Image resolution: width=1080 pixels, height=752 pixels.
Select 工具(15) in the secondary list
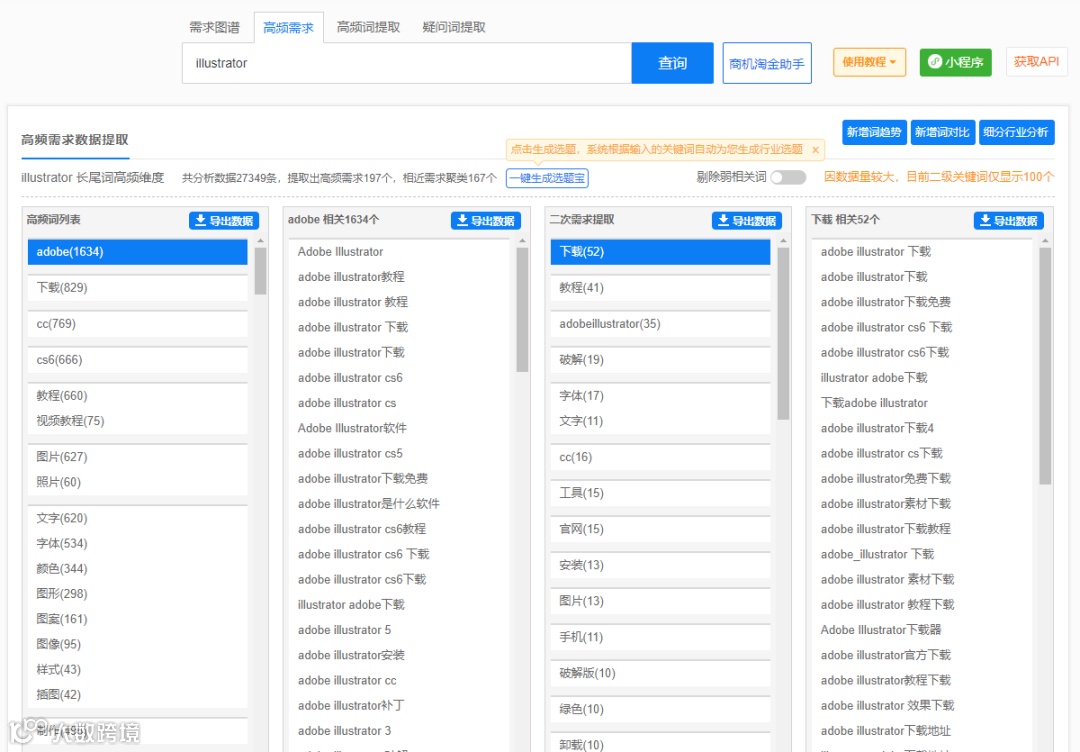(661, 493)
